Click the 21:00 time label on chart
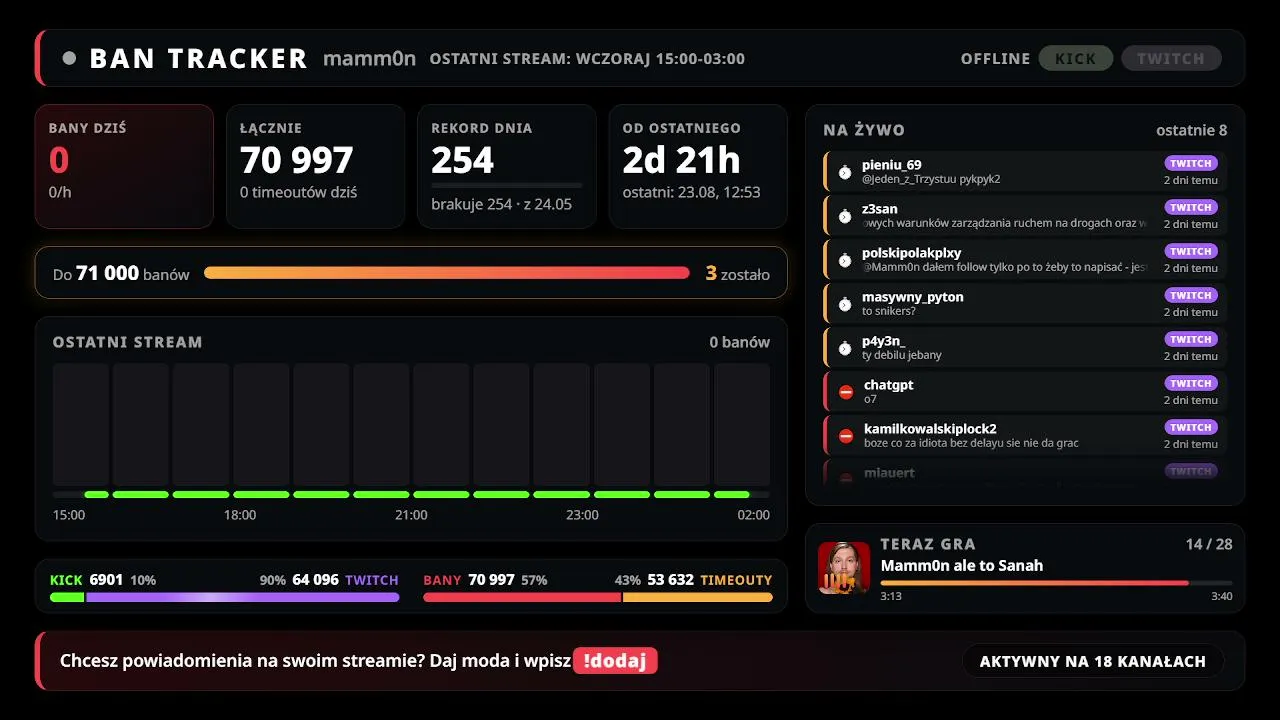Screen dimensions: 1280x720 click(x=411, y=515)
